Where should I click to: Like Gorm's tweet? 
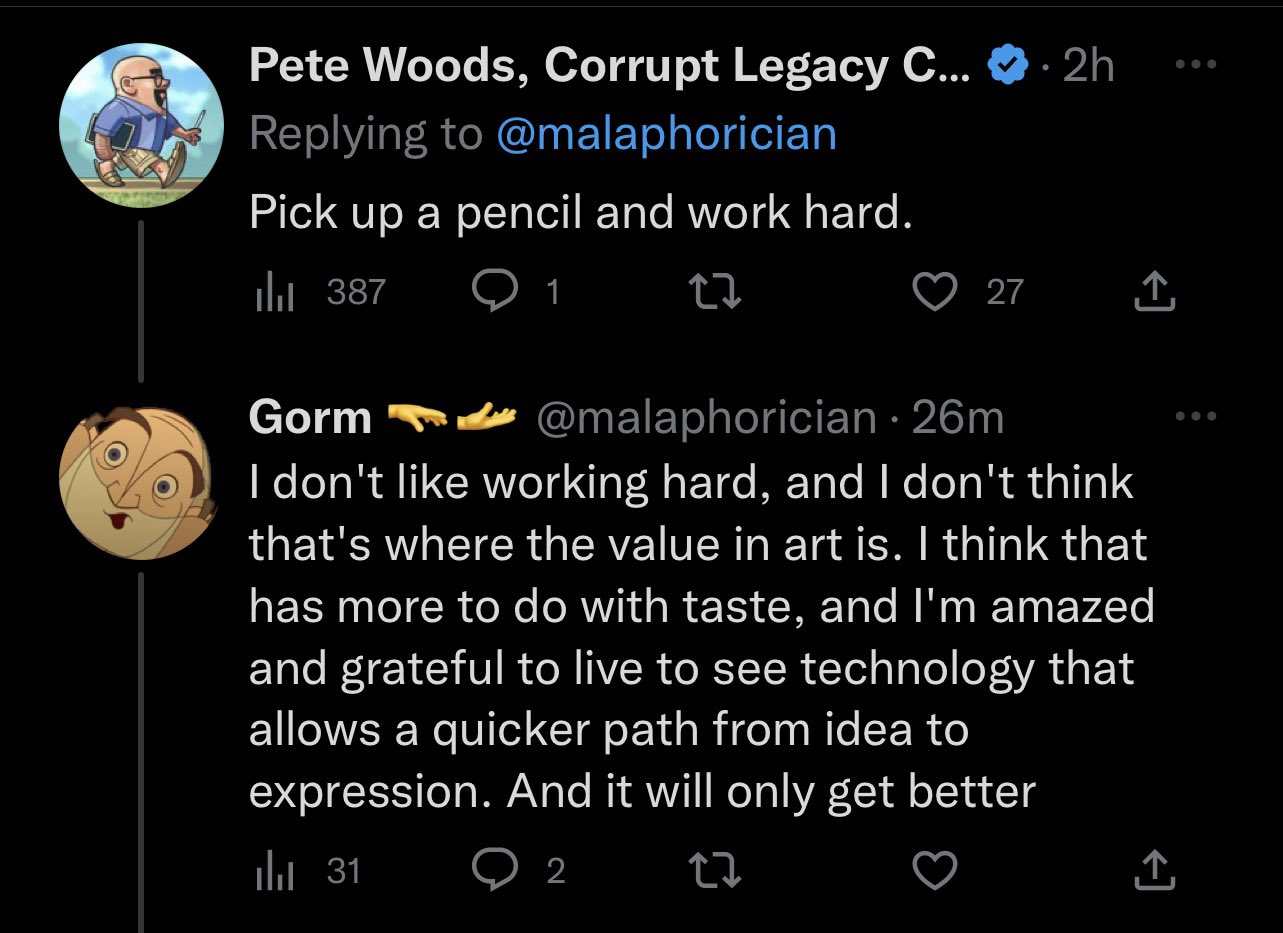936,871
